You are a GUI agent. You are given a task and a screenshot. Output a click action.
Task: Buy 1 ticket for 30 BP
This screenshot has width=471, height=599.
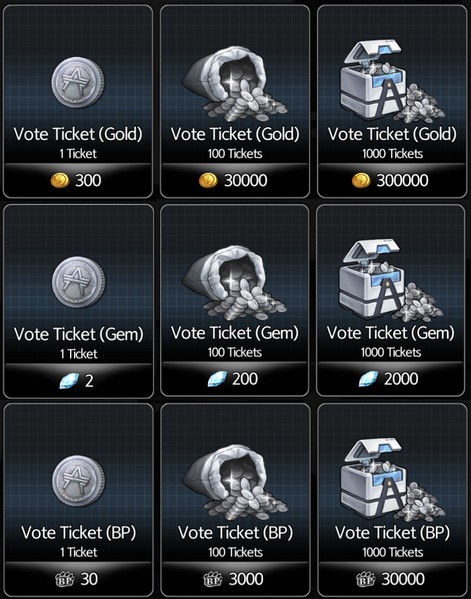tap(78, 579)
